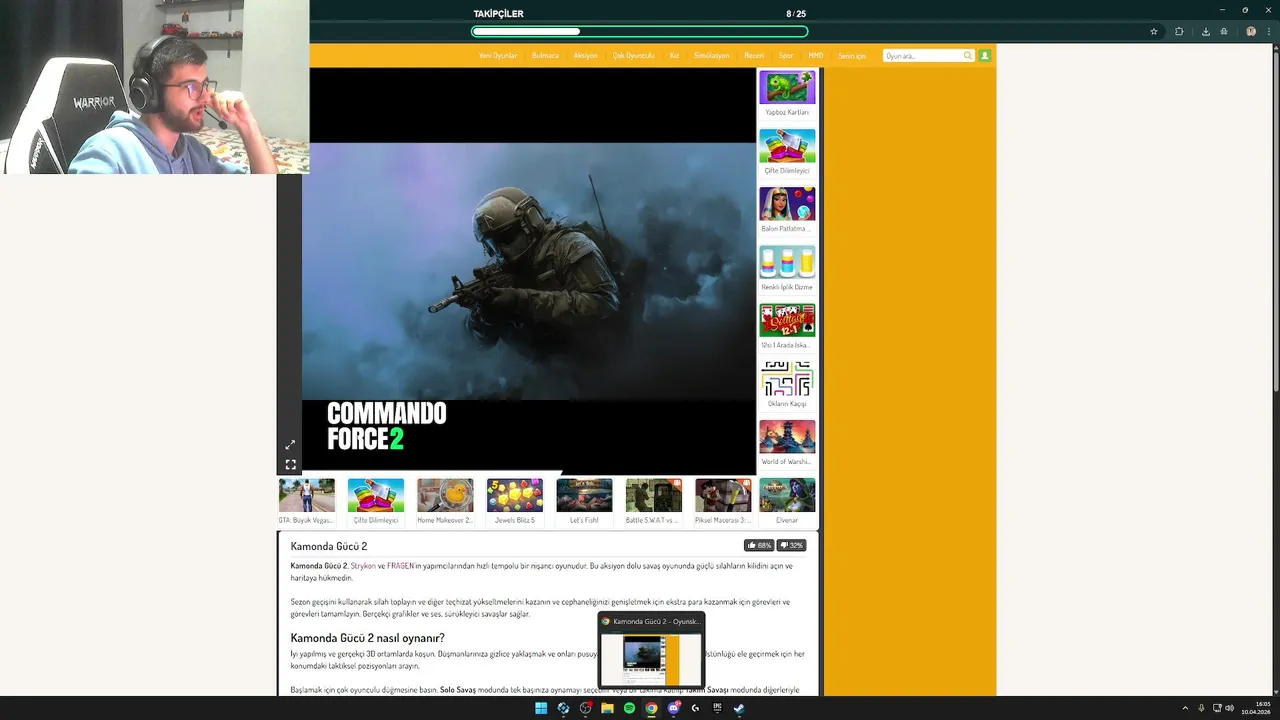Viewport: 1280px width, 720px height.
Task: Open the Battle S.W.A.T vs thumbnail
Action: (653, 496)
